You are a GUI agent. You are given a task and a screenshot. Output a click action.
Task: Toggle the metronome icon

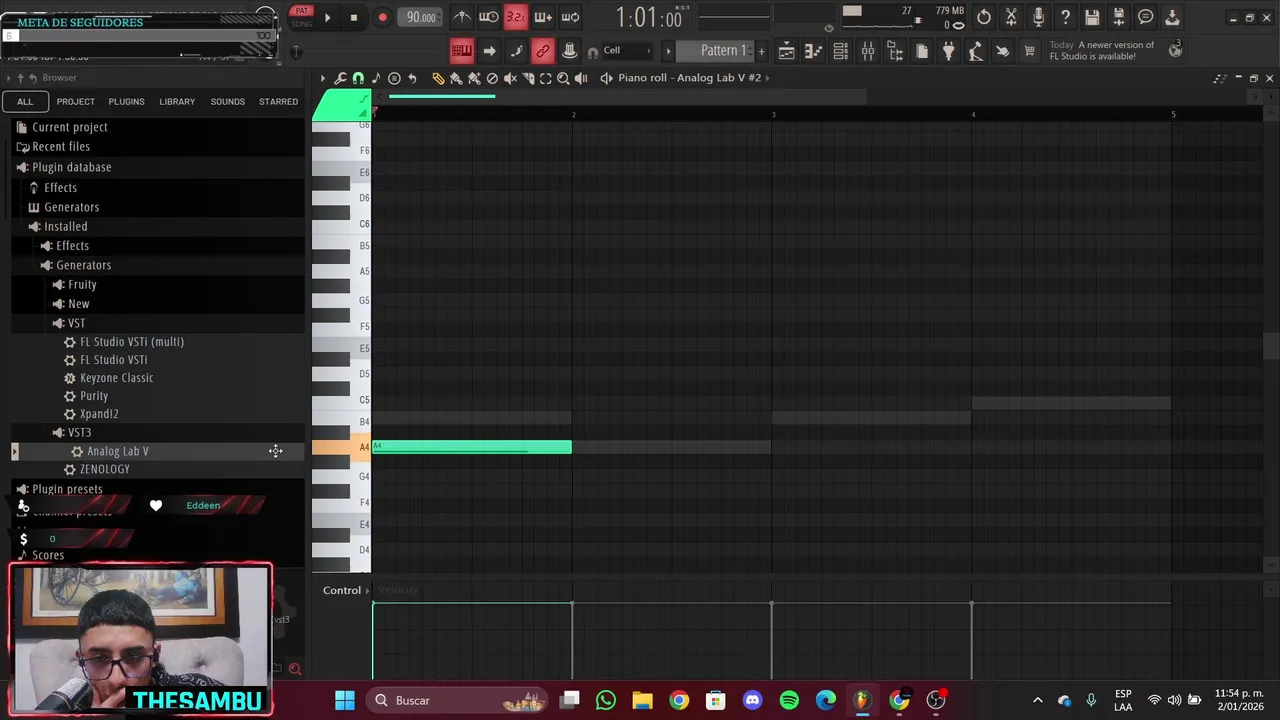pyautogui.click(x=462, y=17)
